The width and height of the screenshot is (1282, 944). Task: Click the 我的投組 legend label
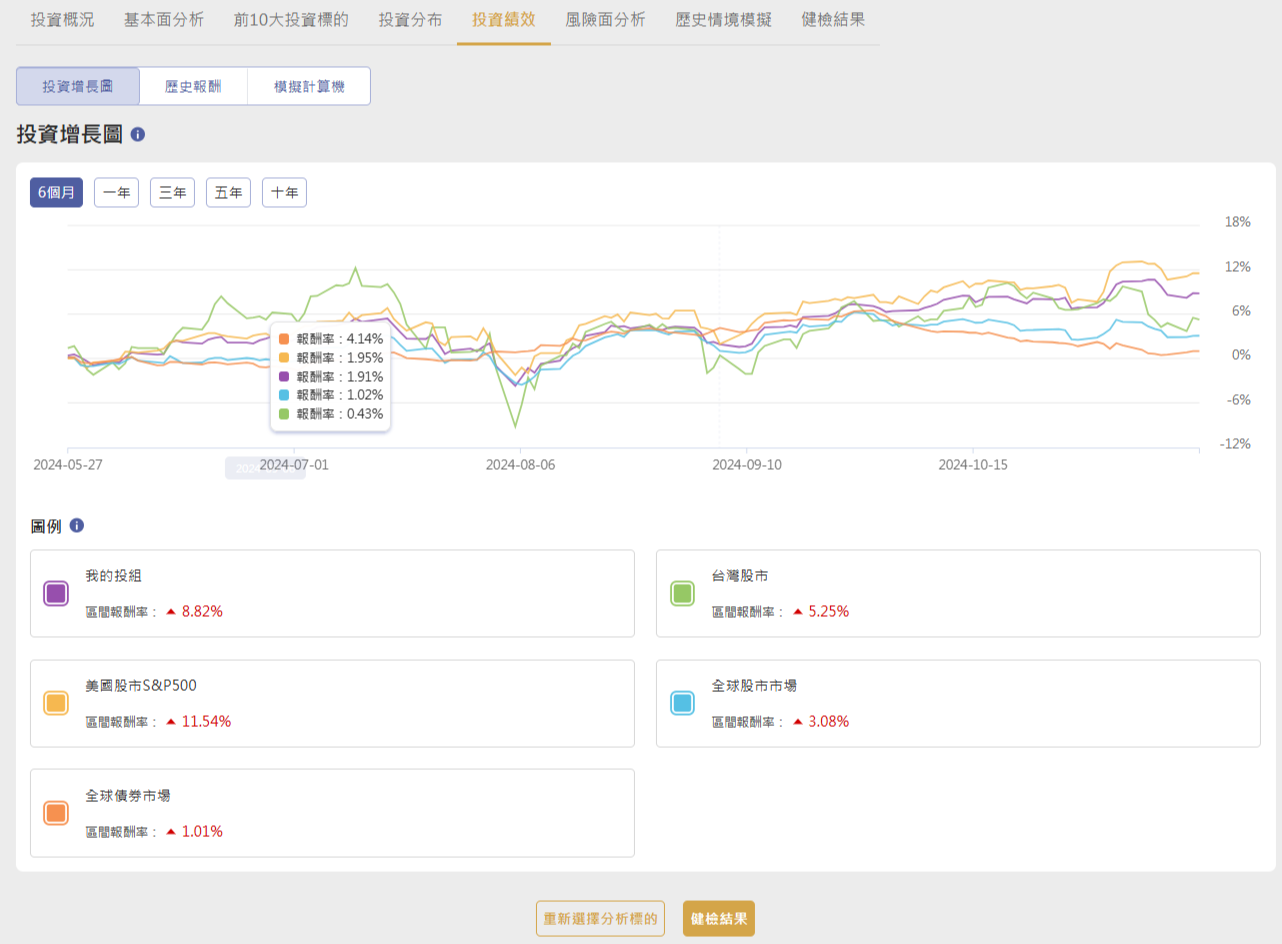click(113, 576)
